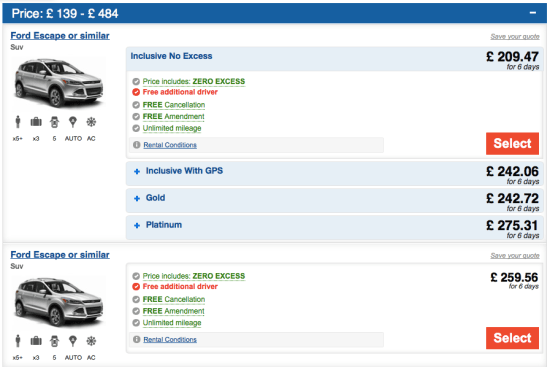Click the luggage suitcase icon of first car
The height and width of the screenshot is (367, 550).
click(x=36, y=122)
